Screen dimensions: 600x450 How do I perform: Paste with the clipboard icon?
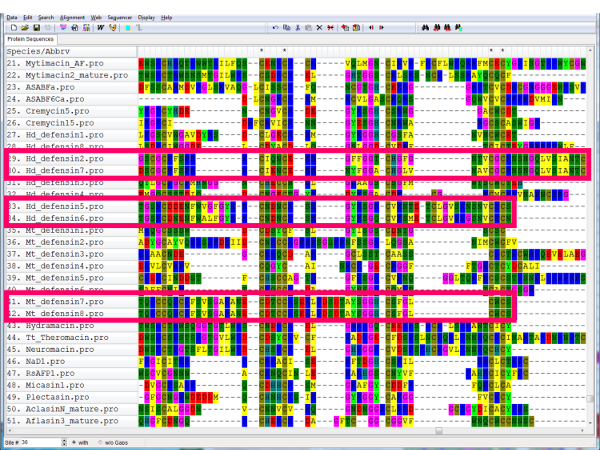[x=308, y=28]
